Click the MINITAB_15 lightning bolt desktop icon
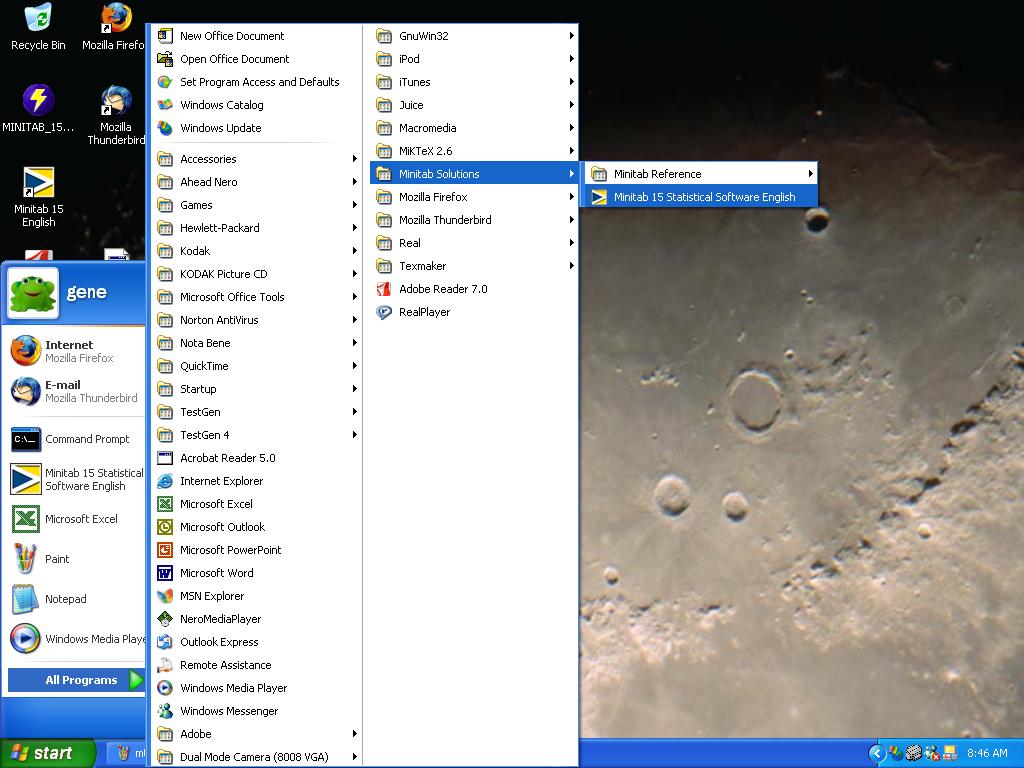Viewport: 1024px width, 768px height. (x=38, y=101)
